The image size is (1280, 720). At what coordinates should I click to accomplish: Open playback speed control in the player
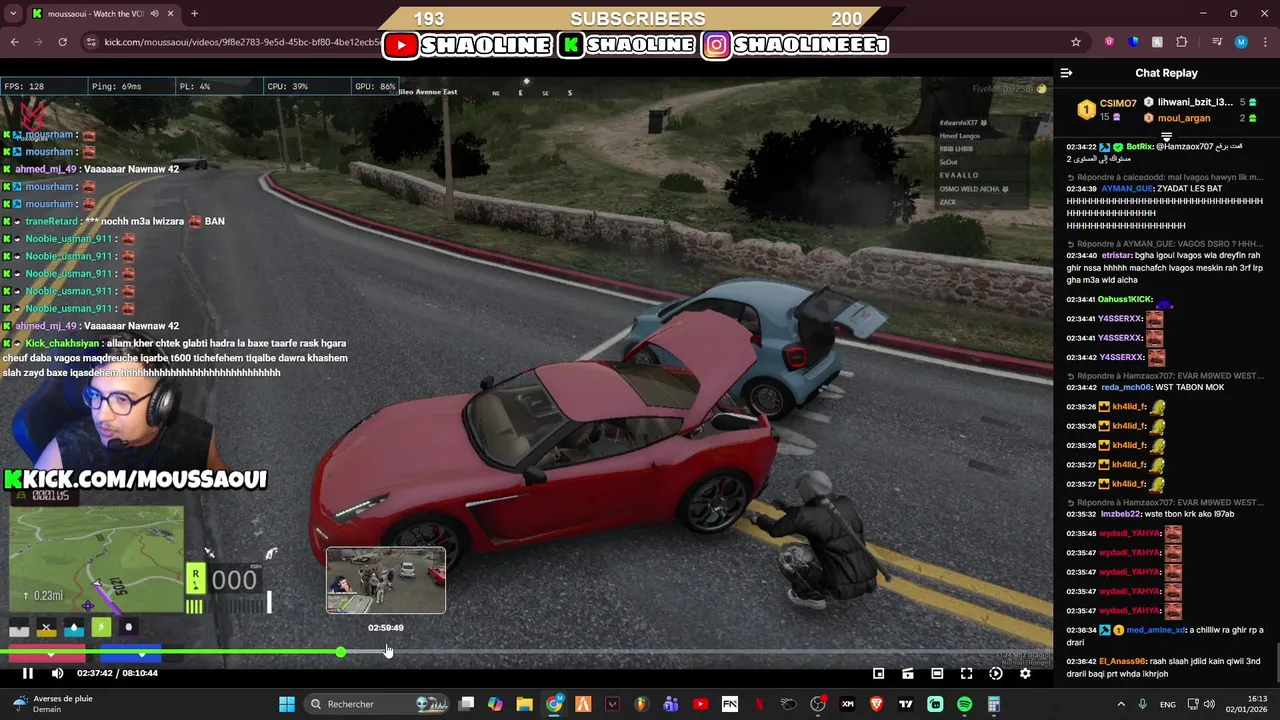tap(996, 673)
